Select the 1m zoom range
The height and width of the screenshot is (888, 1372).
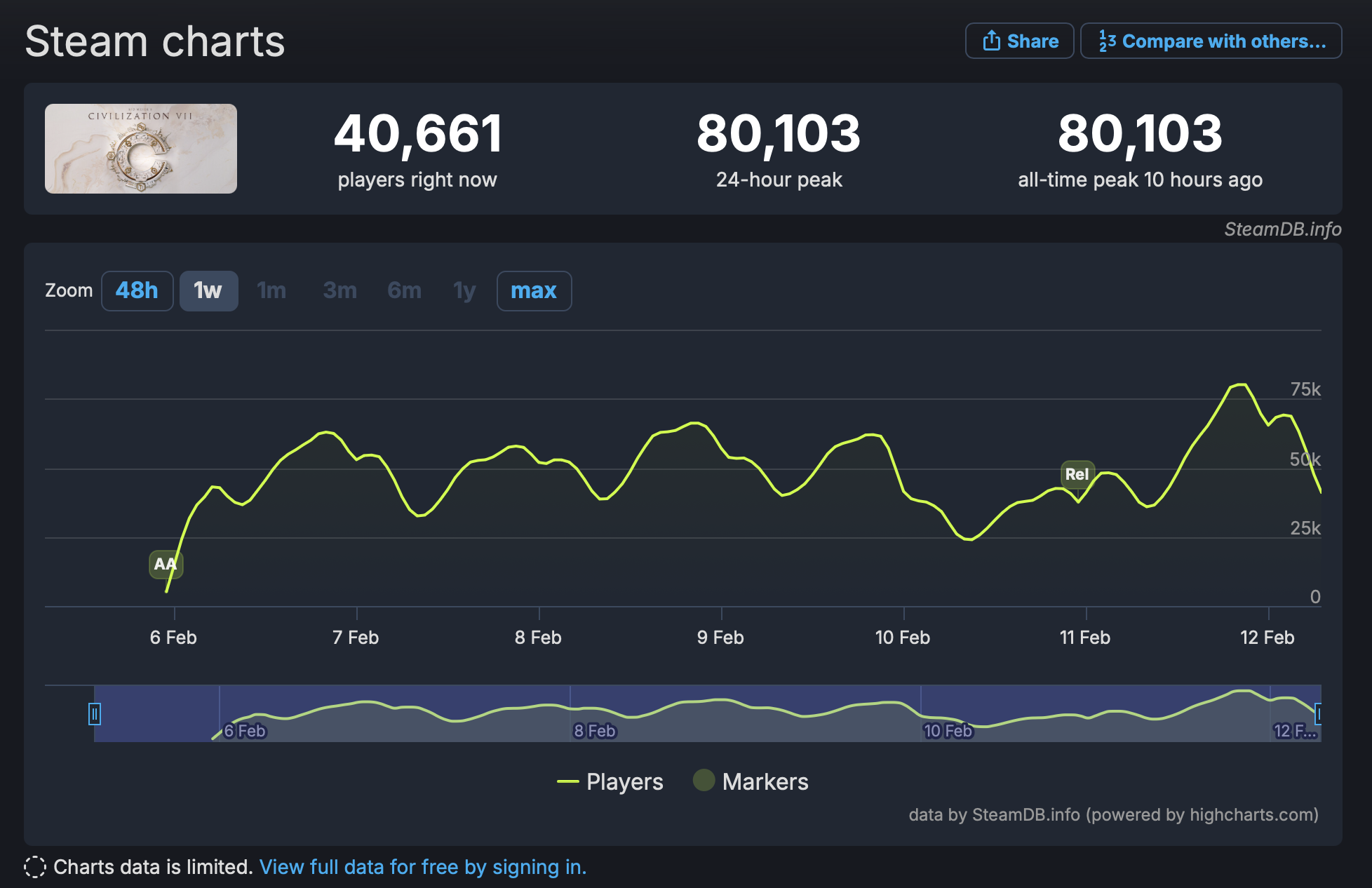tap(271, 290)
